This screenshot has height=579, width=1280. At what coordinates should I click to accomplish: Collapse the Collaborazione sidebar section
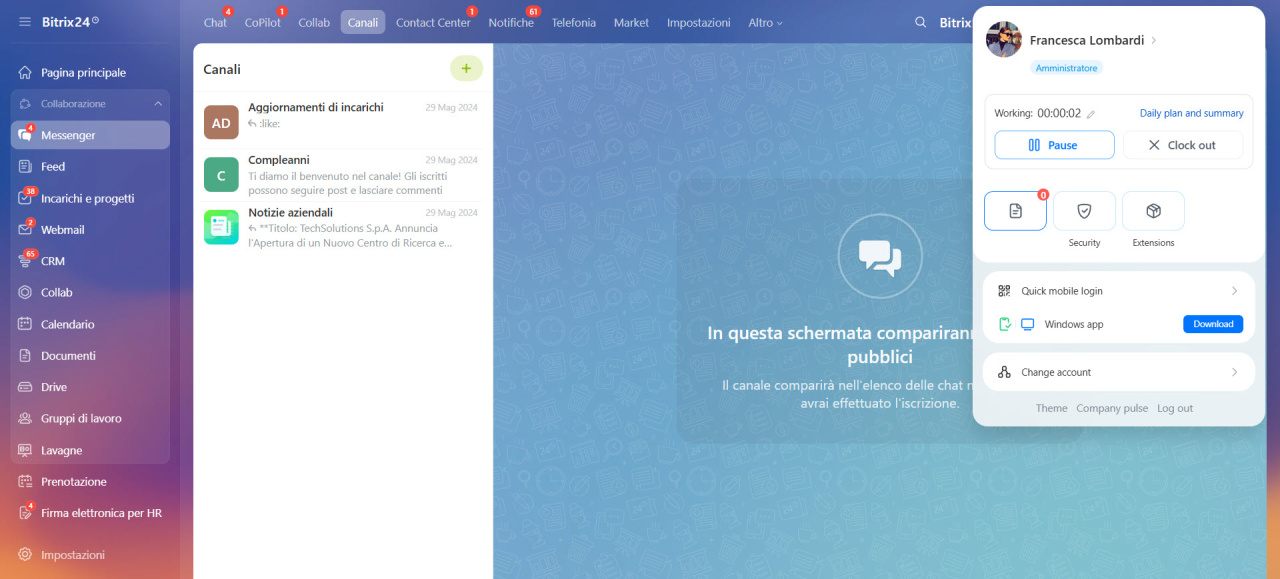(158, 104)
